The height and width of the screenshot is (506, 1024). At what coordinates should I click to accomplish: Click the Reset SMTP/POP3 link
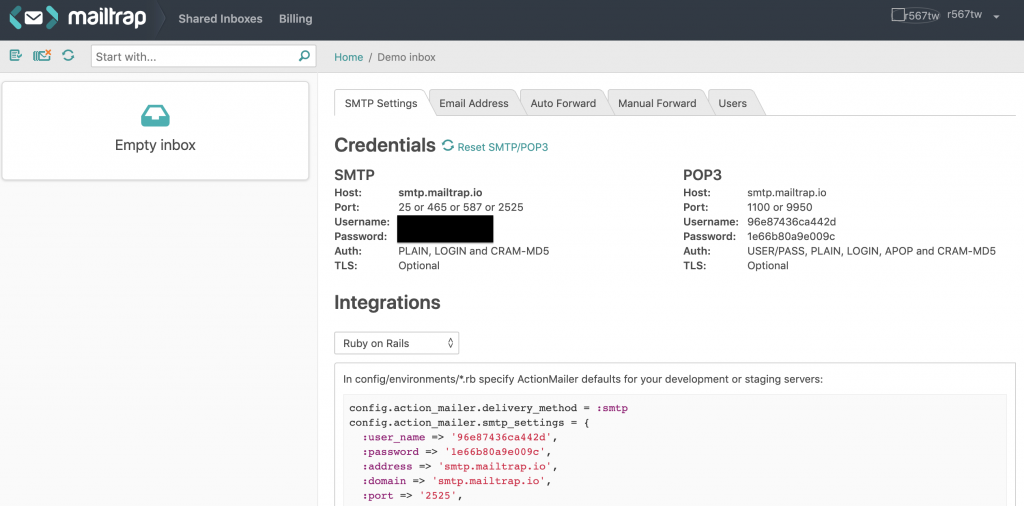[502, 147]
